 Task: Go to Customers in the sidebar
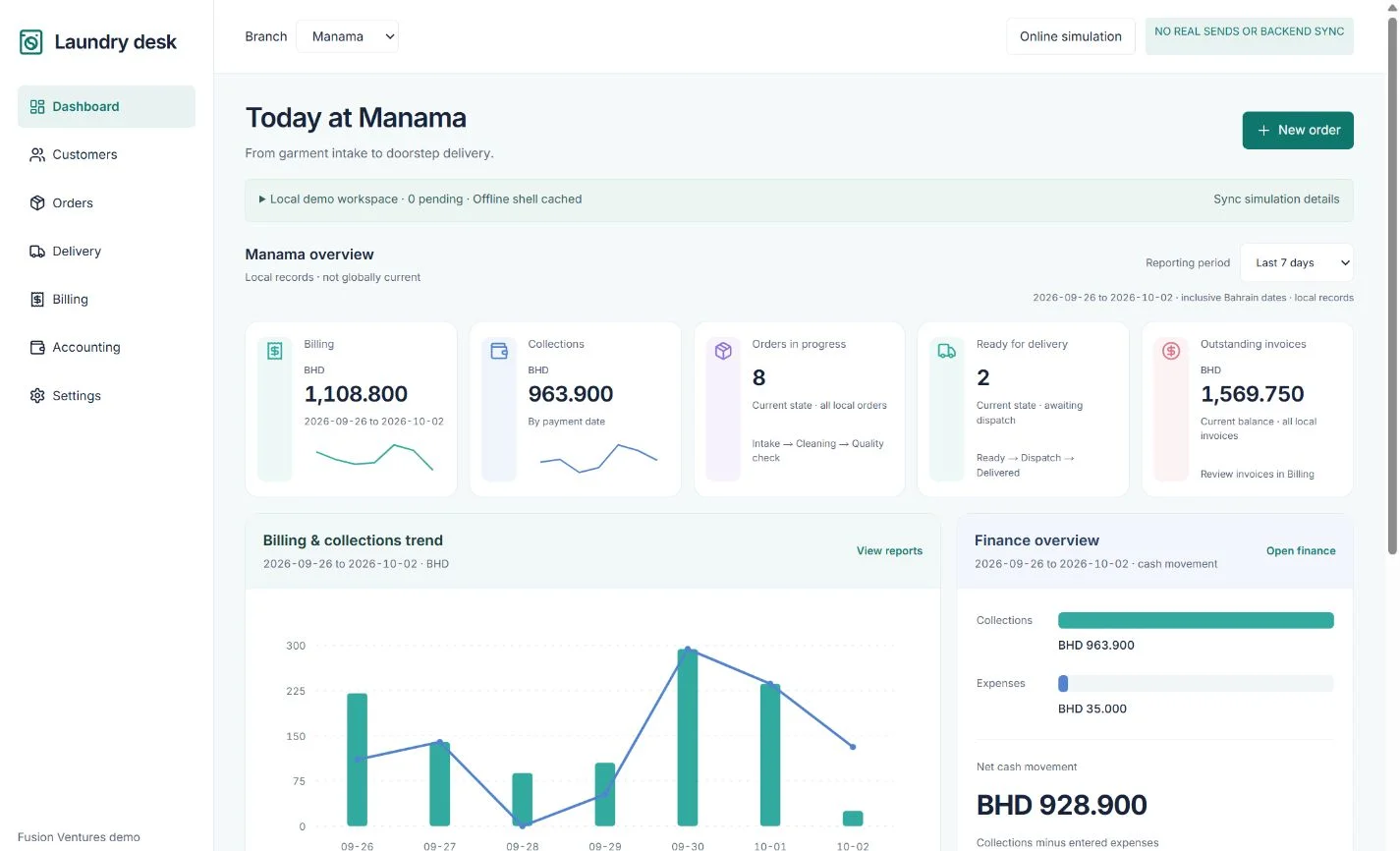[x=106, y=154]
